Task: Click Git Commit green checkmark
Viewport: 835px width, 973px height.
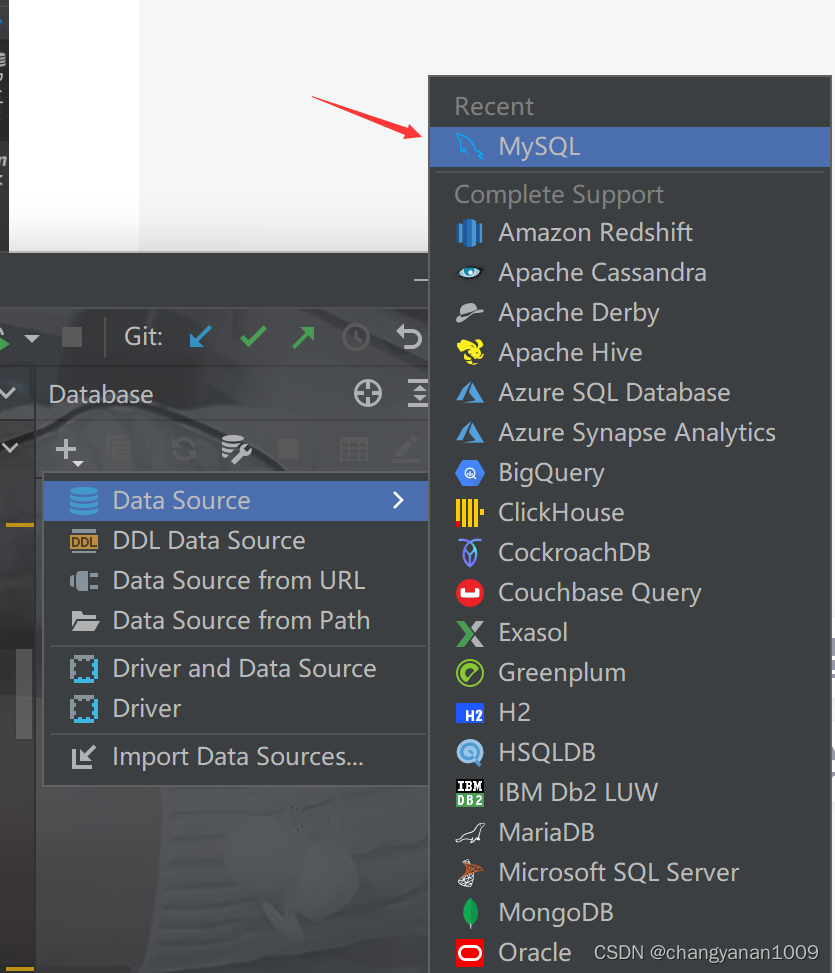Action: click(253, 336)
